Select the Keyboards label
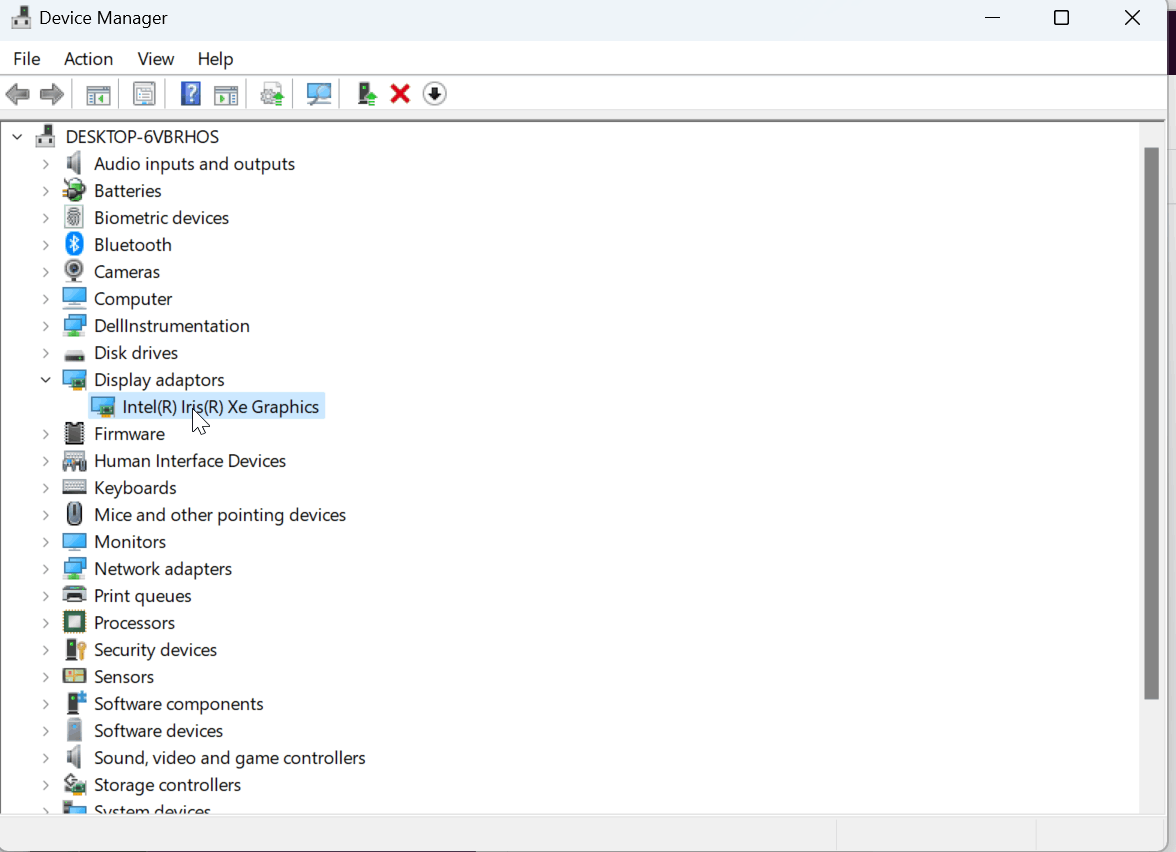The height and width of the screenshot is (852, 1176). [135, 488]
